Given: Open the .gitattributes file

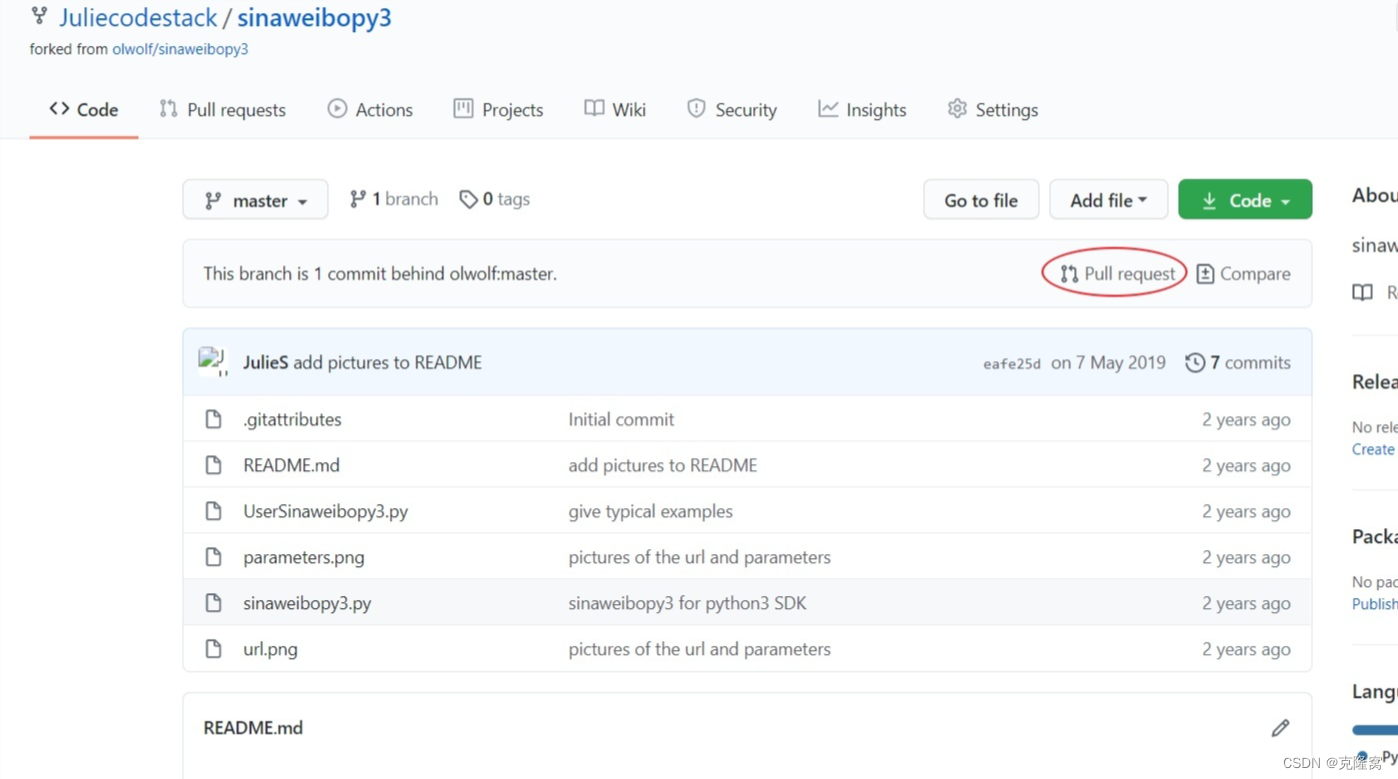Looking at the screenshot, I should 292,420.
